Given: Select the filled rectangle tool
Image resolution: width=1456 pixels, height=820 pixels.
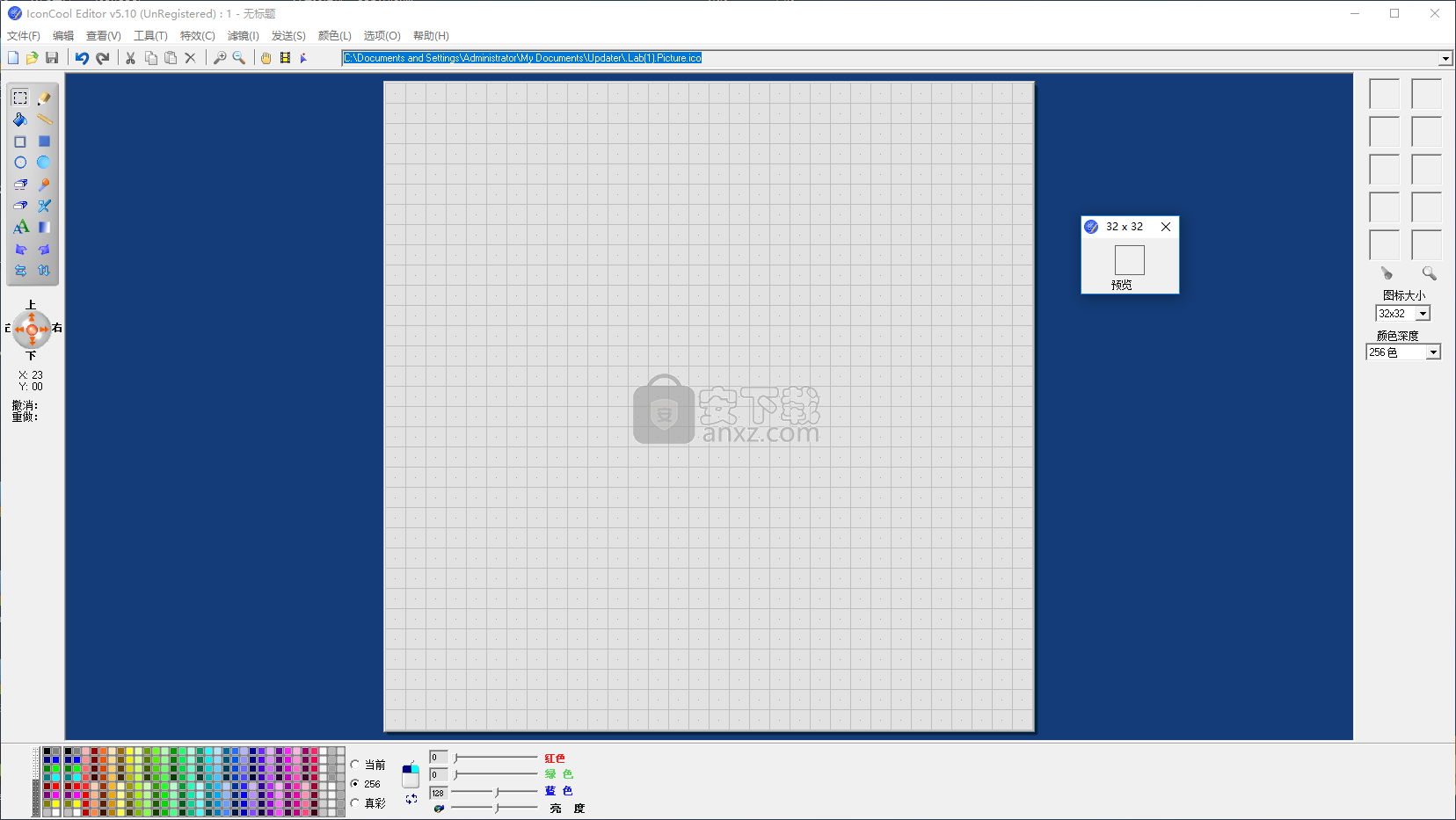Looking at the screenshot, I should coord(44,142).
